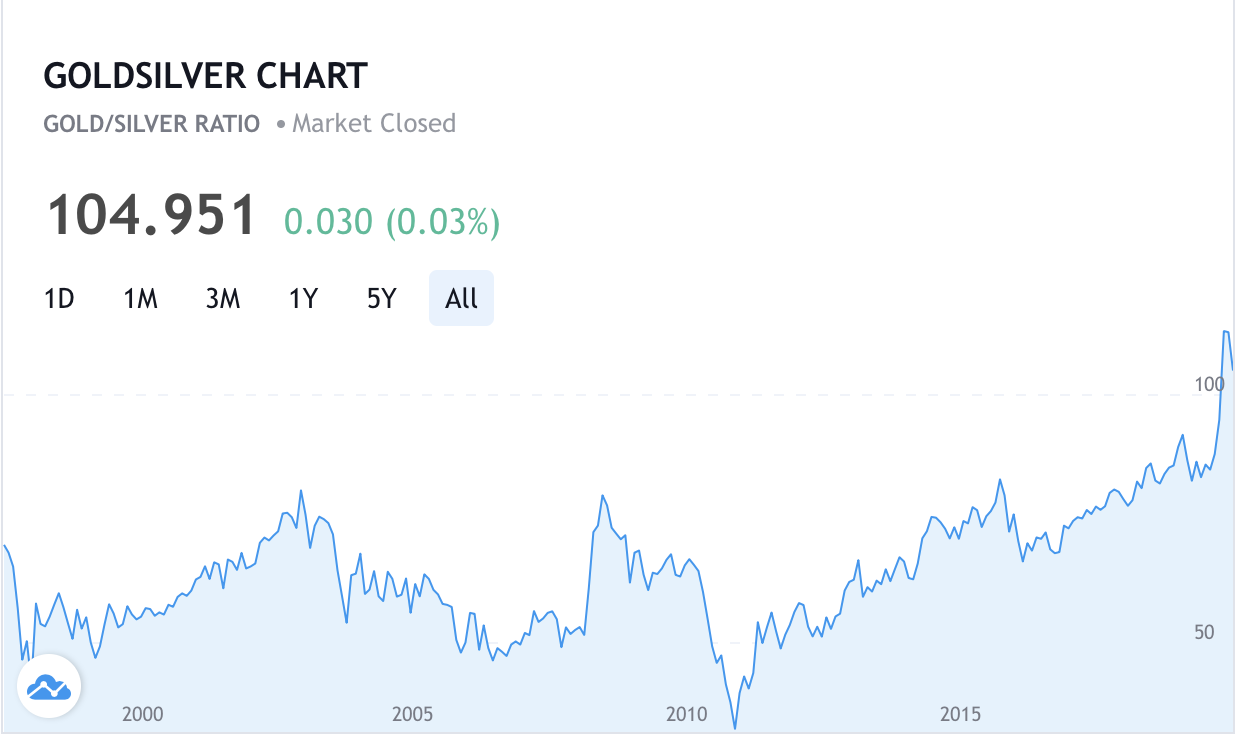The image size is (1238, 740).
Task: Select the 5Y range tab
Action: tap(382, 298)
